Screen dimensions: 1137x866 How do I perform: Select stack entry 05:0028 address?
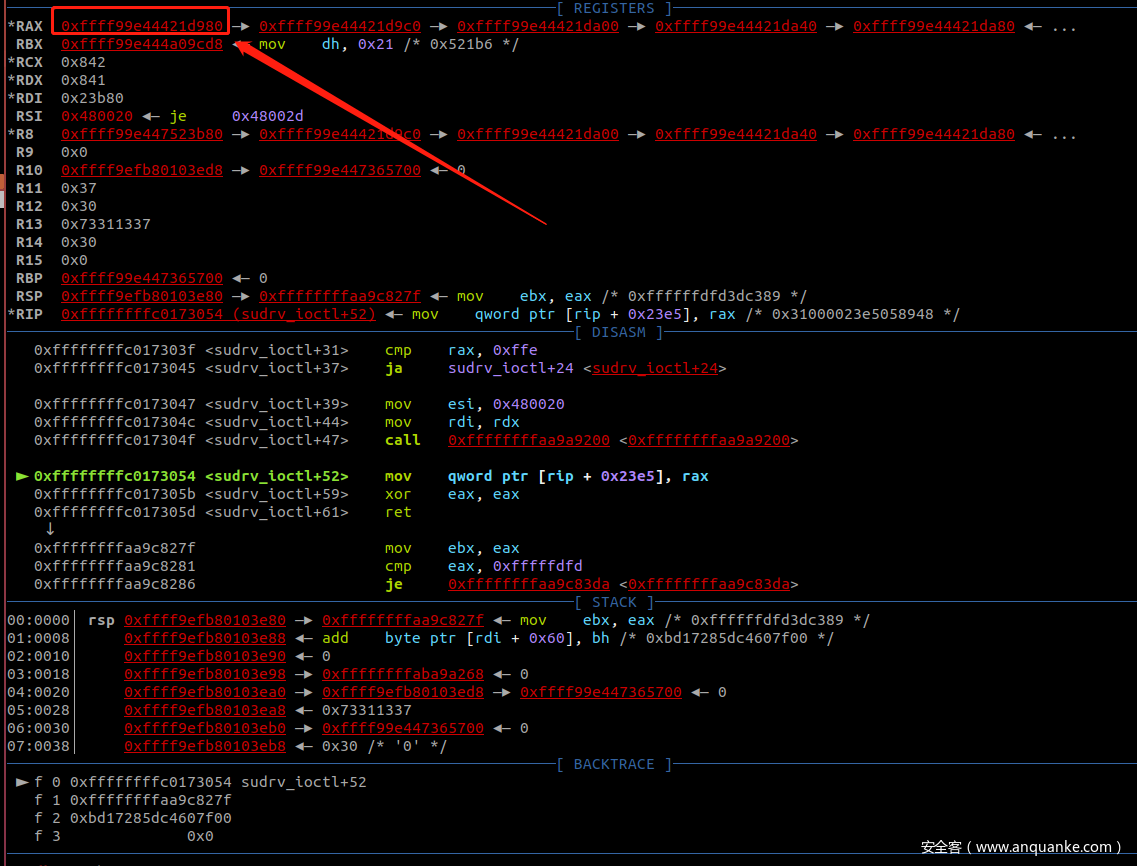click(x=204, y=710)
